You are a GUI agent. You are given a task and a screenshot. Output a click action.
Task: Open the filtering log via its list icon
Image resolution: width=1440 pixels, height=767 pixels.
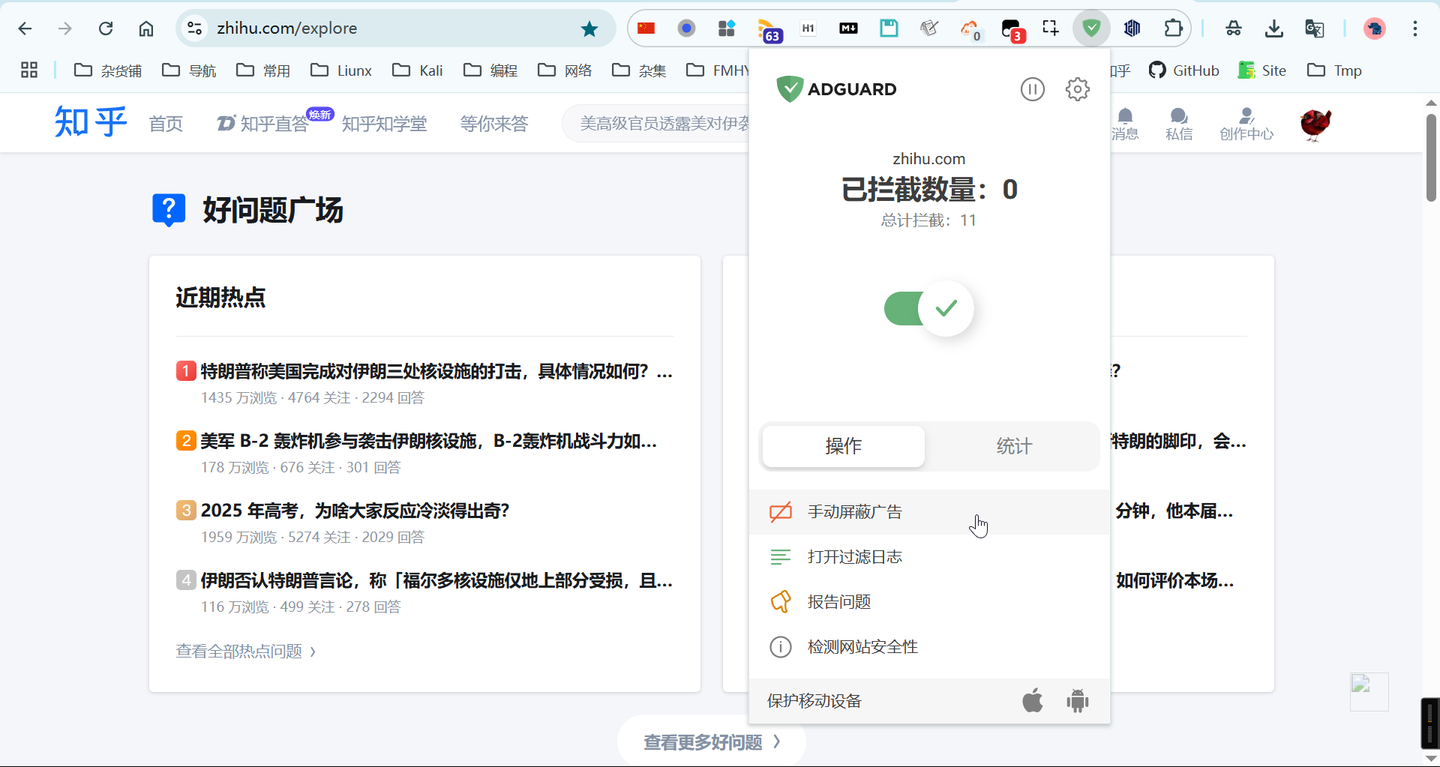tap(781, 556)
